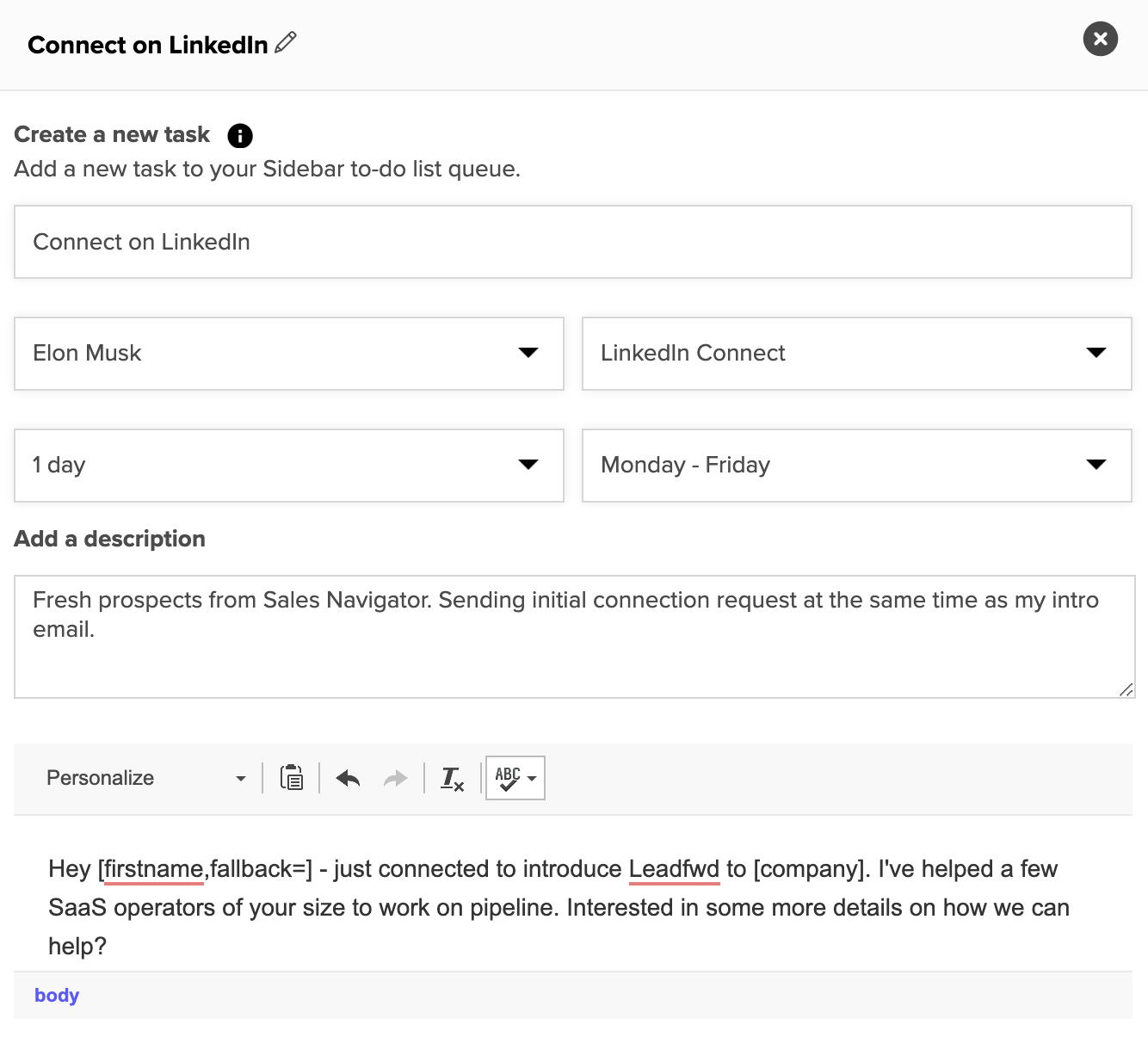Click the '[company]' merge tag in the message

coord(808,869)
